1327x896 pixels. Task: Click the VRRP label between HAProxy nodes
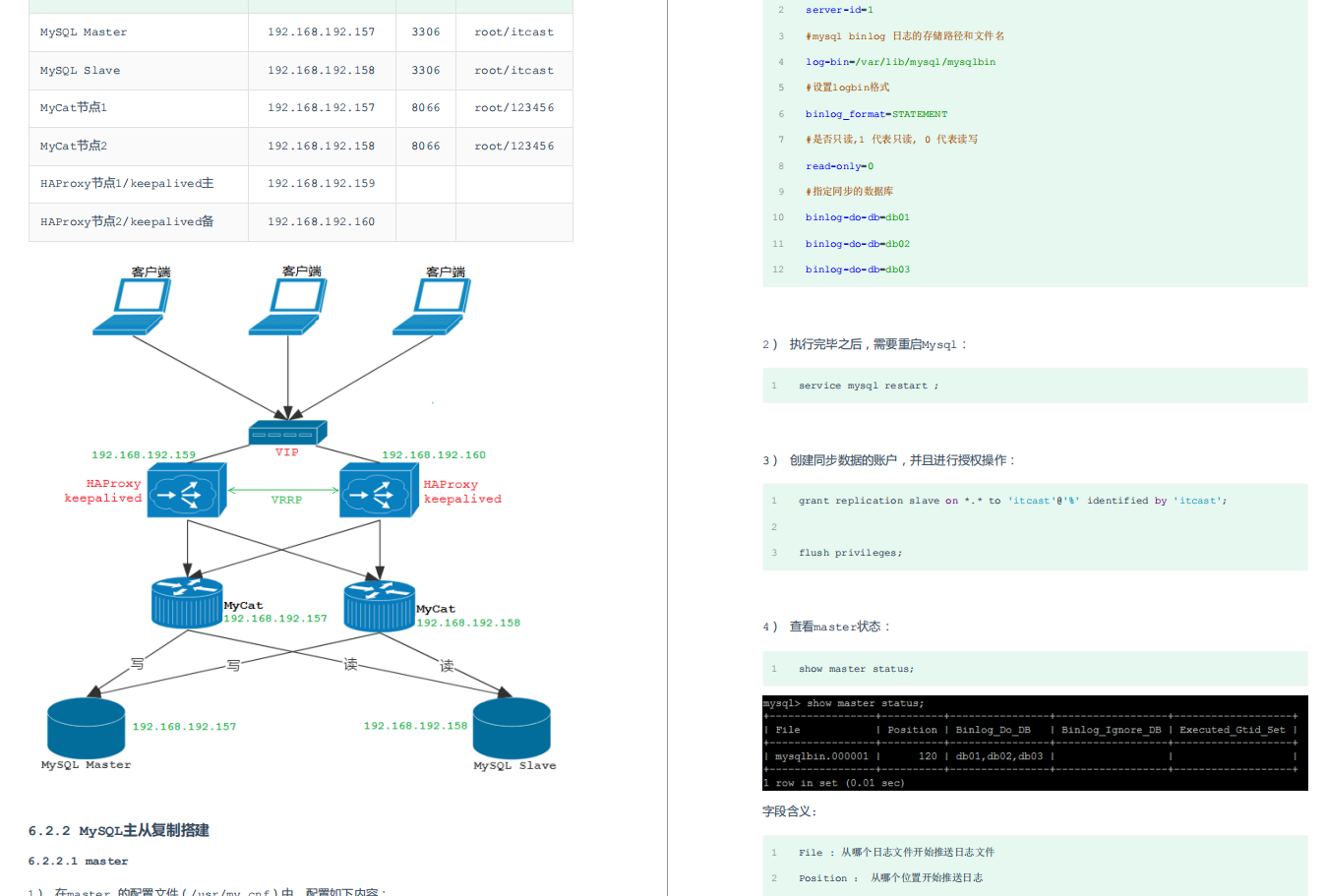(286, 500)
